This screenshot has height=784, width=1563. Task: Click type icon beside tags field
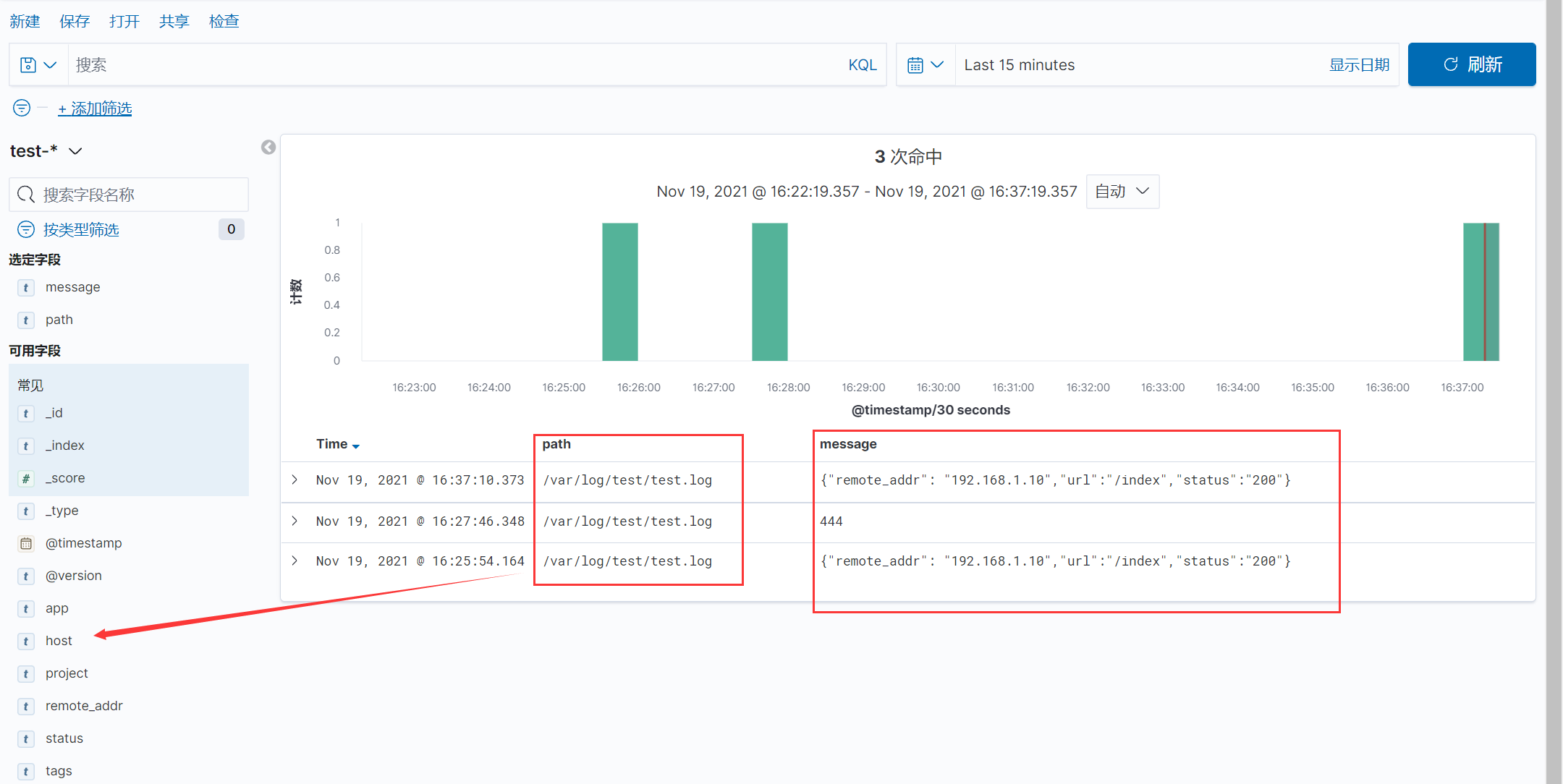(x=26, y=772)
